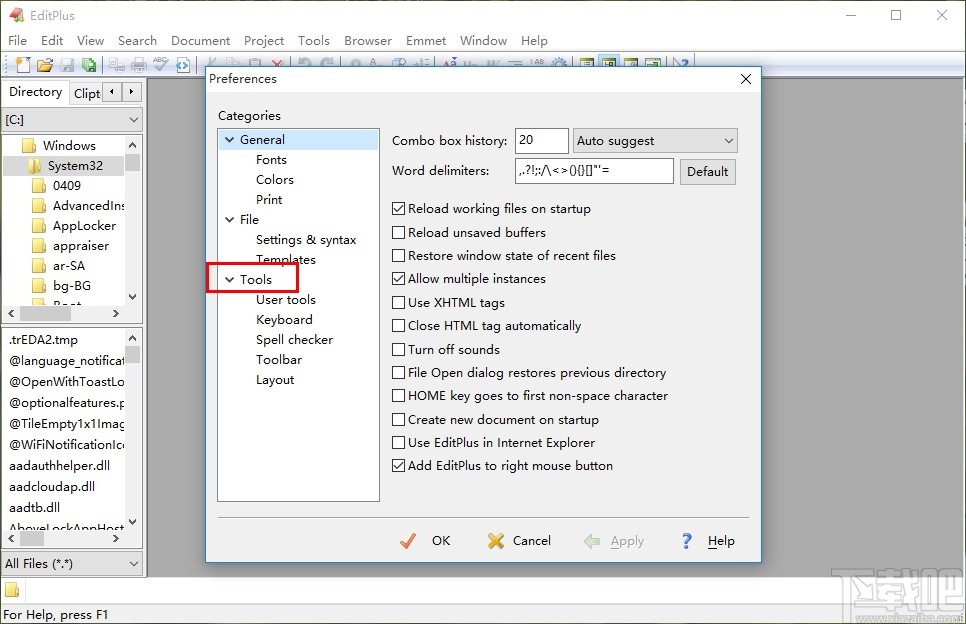
Task: Open the Project menu
Action: [264, 41]
